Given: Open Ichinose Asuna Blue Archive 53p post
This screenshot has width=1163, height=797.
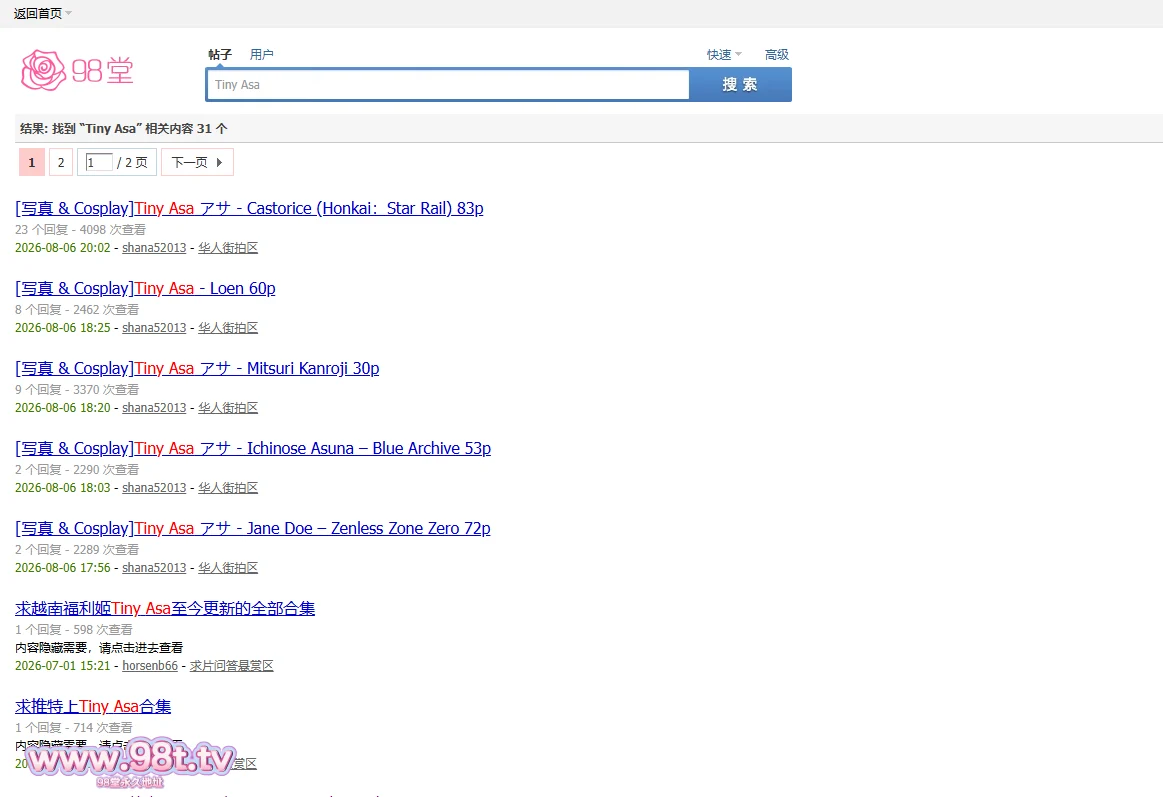Looking at the screenshot, I should [x=253, y=449].
